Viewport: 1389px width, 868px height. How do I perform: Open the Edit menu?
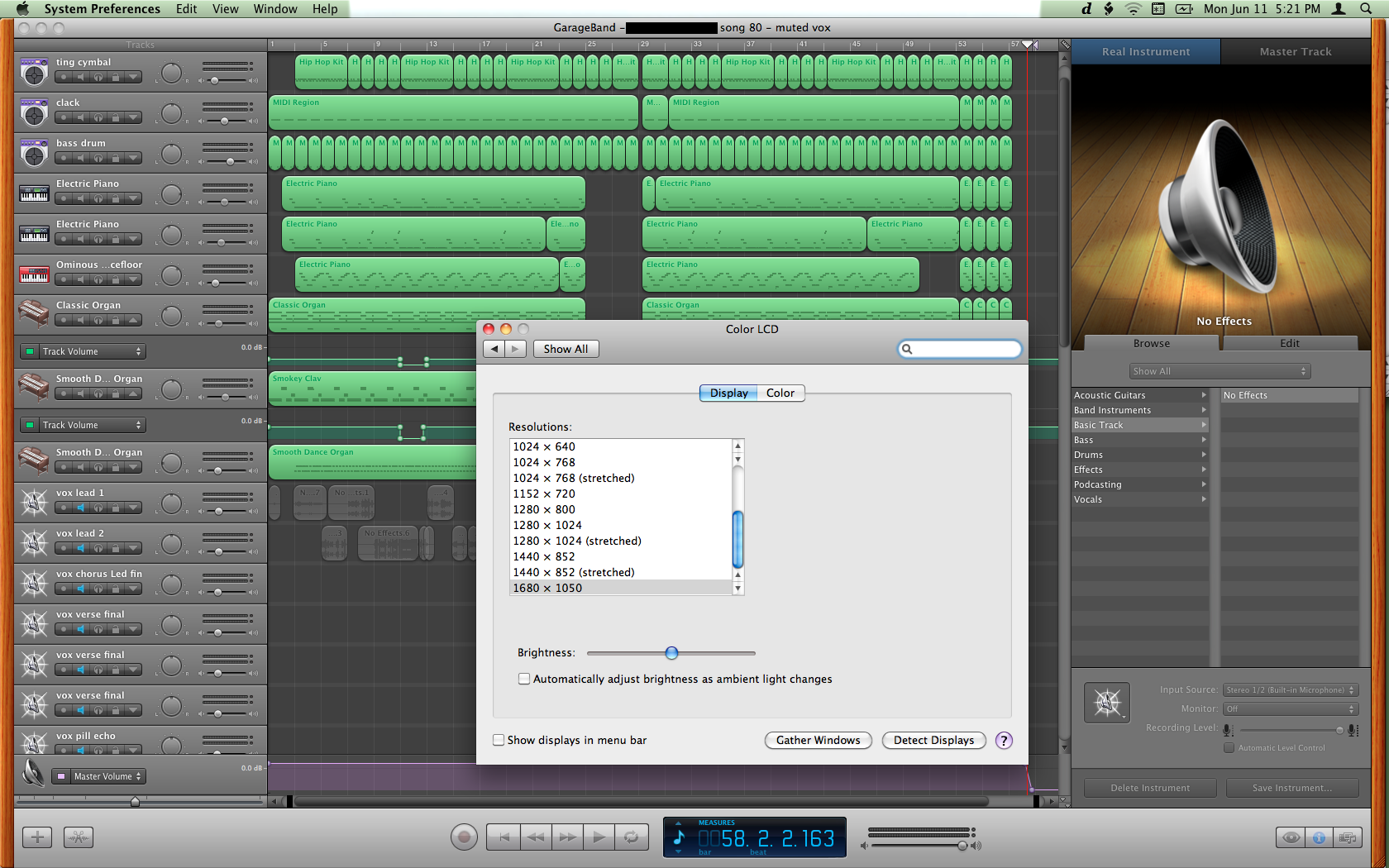point(186,9)
